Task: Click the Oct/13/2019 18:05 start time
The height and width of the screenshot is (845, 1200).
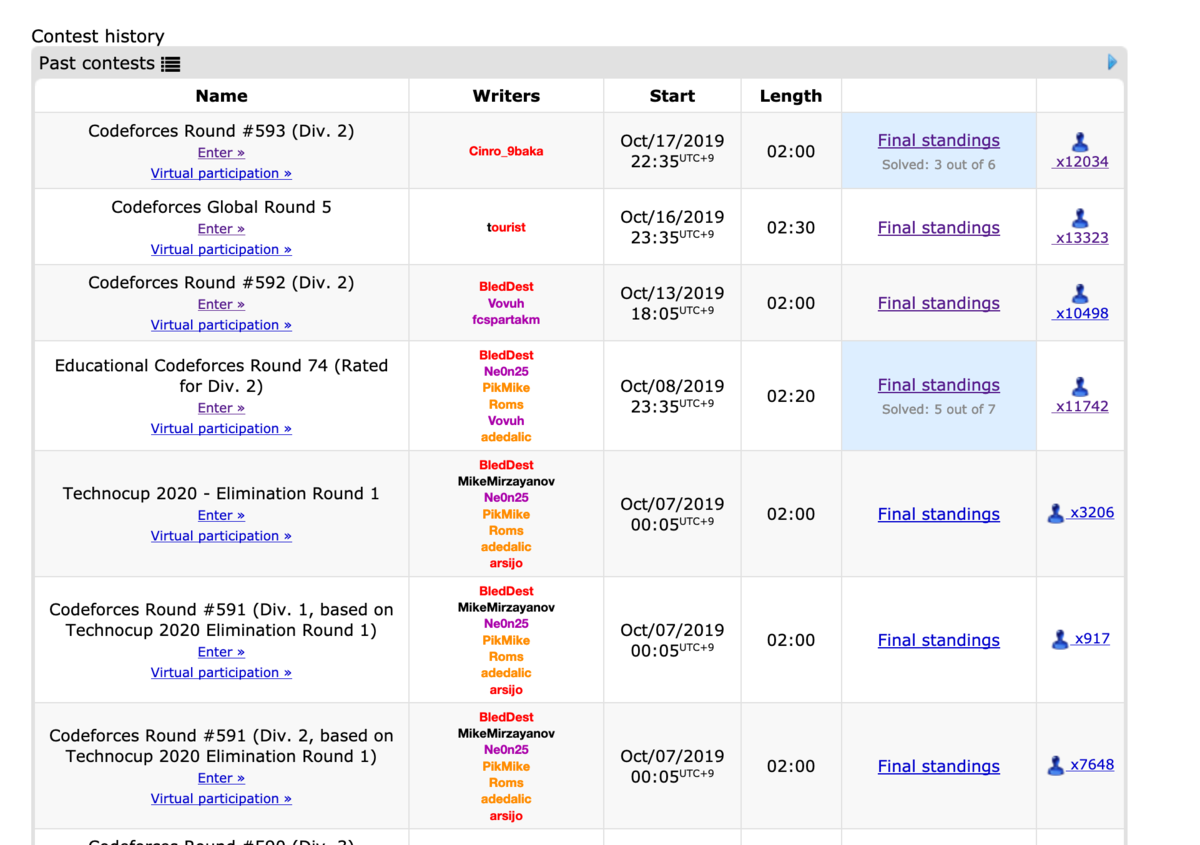Action: point(672,303)
